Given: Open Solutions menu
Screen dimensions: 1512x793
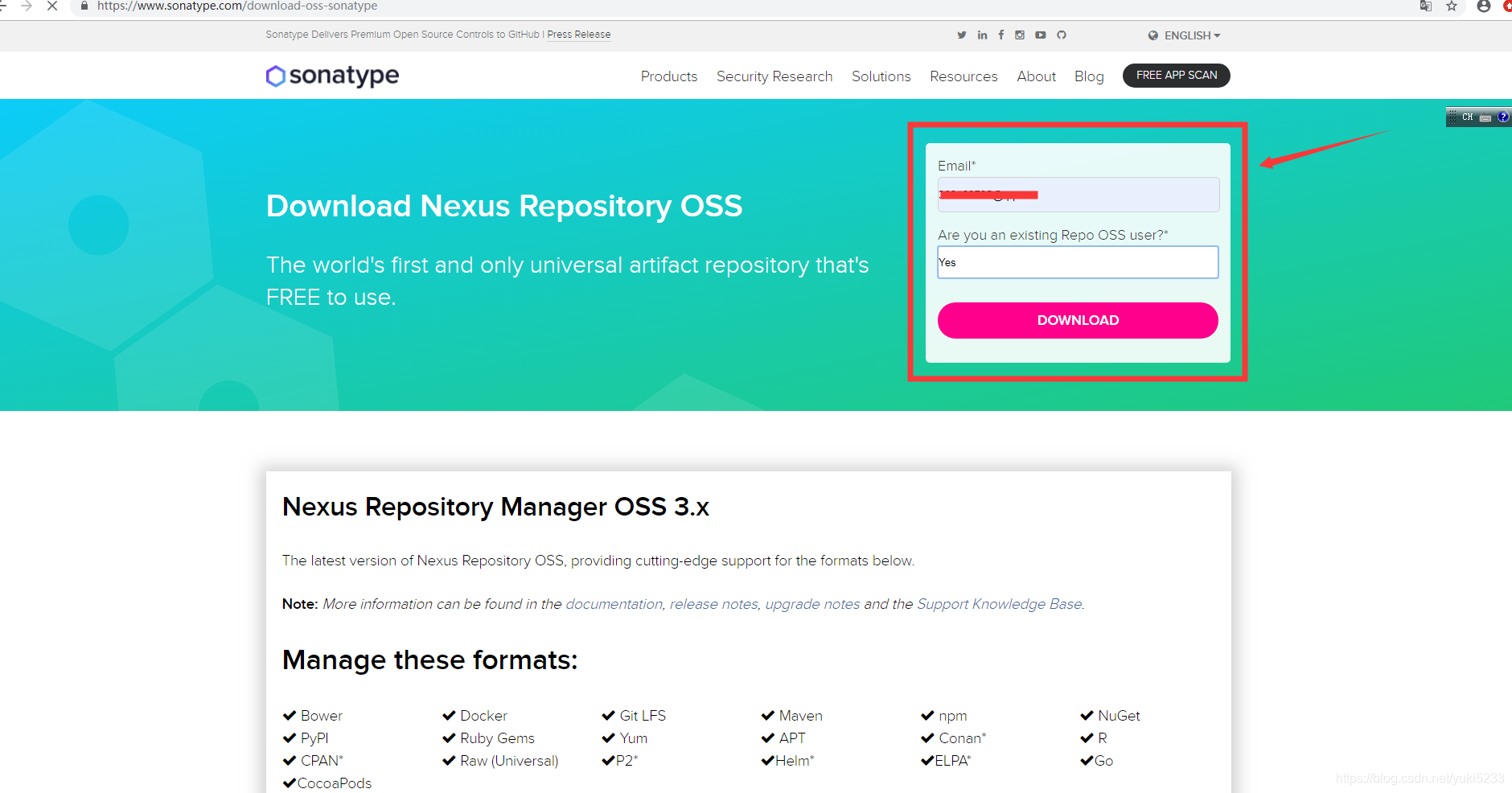Looking at the screenshot, I should 881,76.
